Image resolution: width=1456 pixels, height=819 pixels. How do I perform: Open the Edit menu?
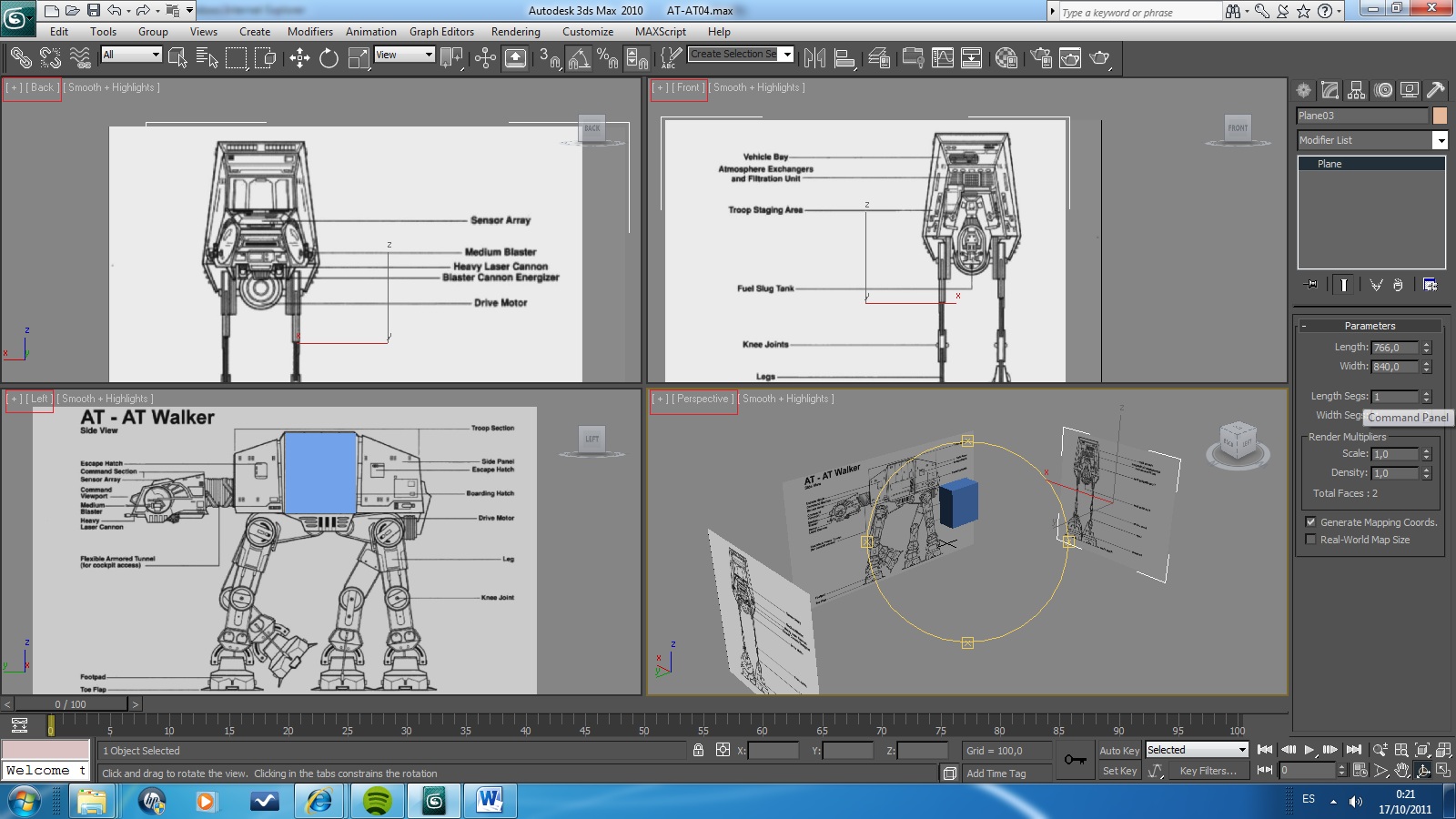tap(59, 31)
